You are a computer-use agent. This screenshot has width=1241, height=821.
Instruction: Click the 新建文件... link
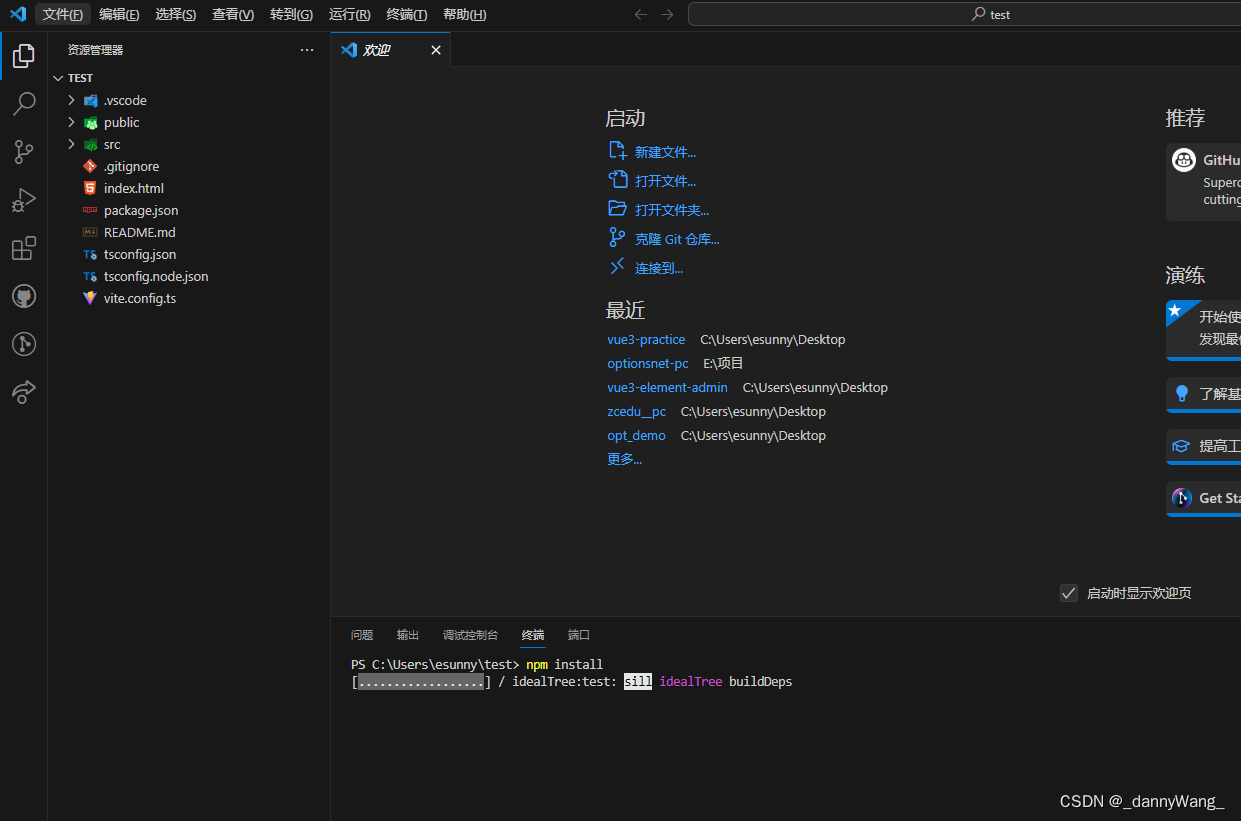pyautogui.click(x=665, y=152)
